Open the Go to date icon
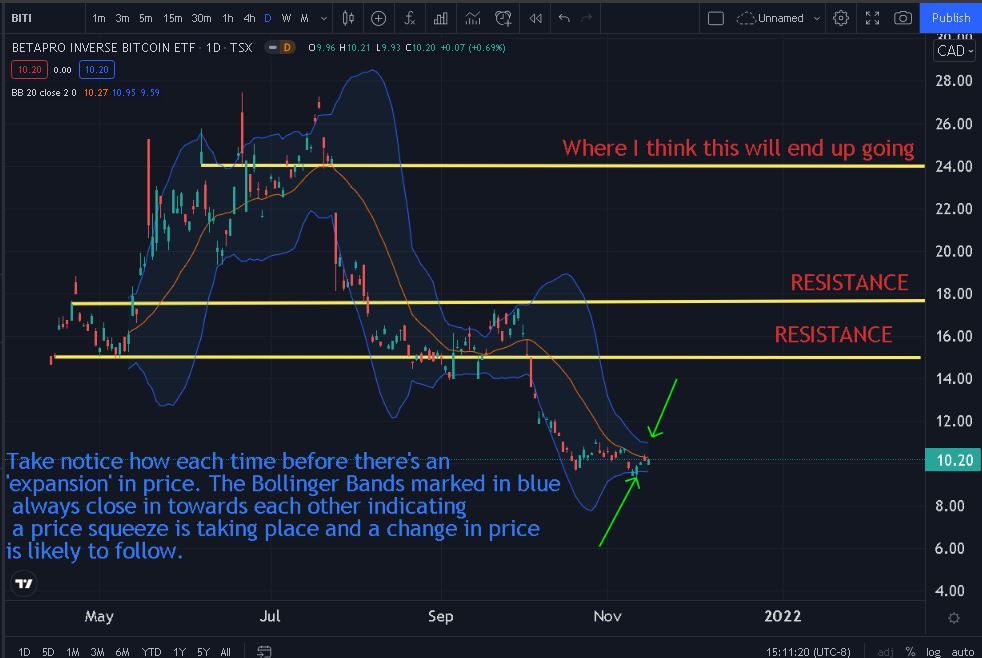 pyautogui.click(x=264, y=652)
